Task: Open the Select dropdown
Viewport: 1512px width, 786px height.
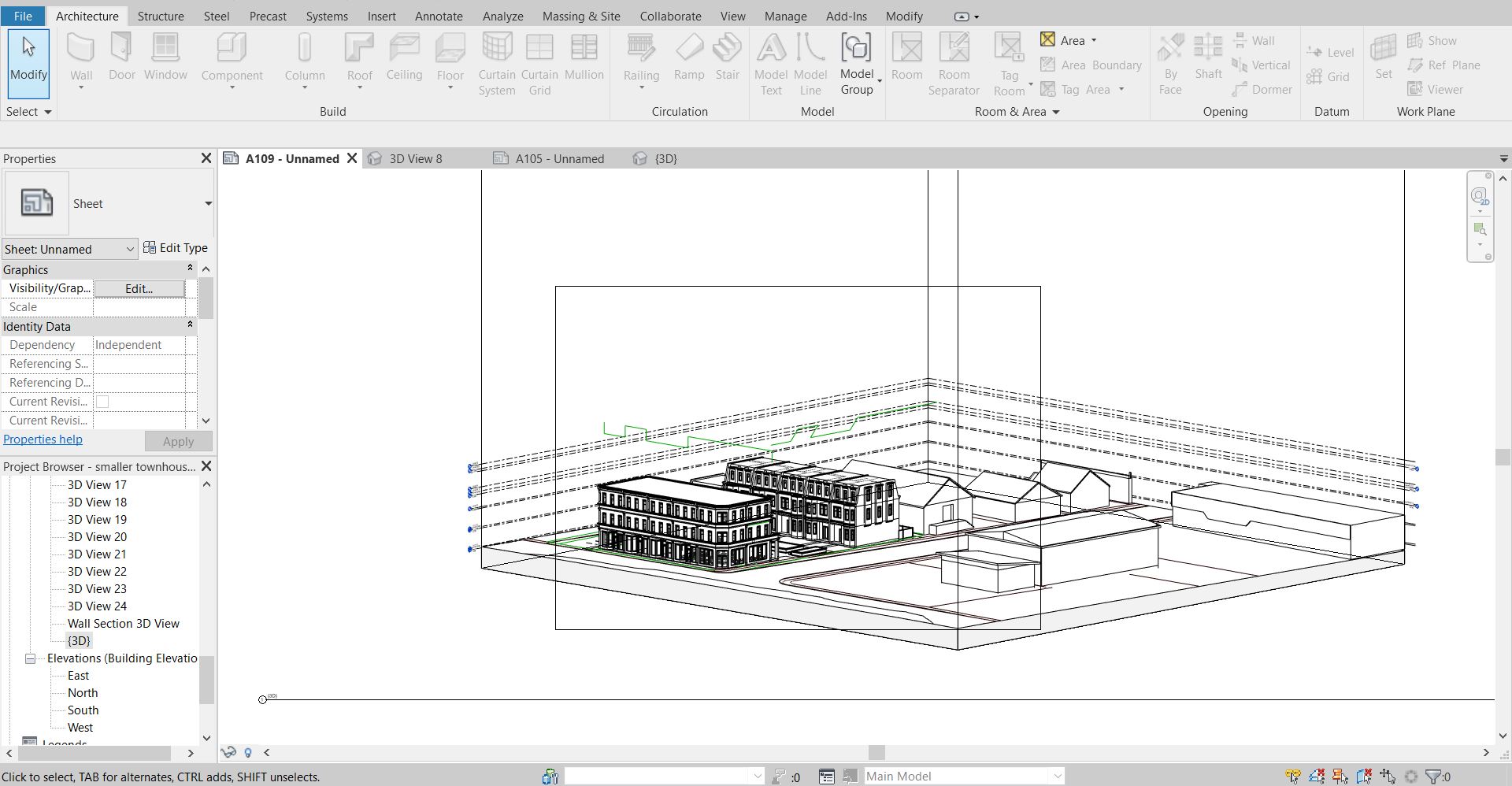Action: point(28,111)
